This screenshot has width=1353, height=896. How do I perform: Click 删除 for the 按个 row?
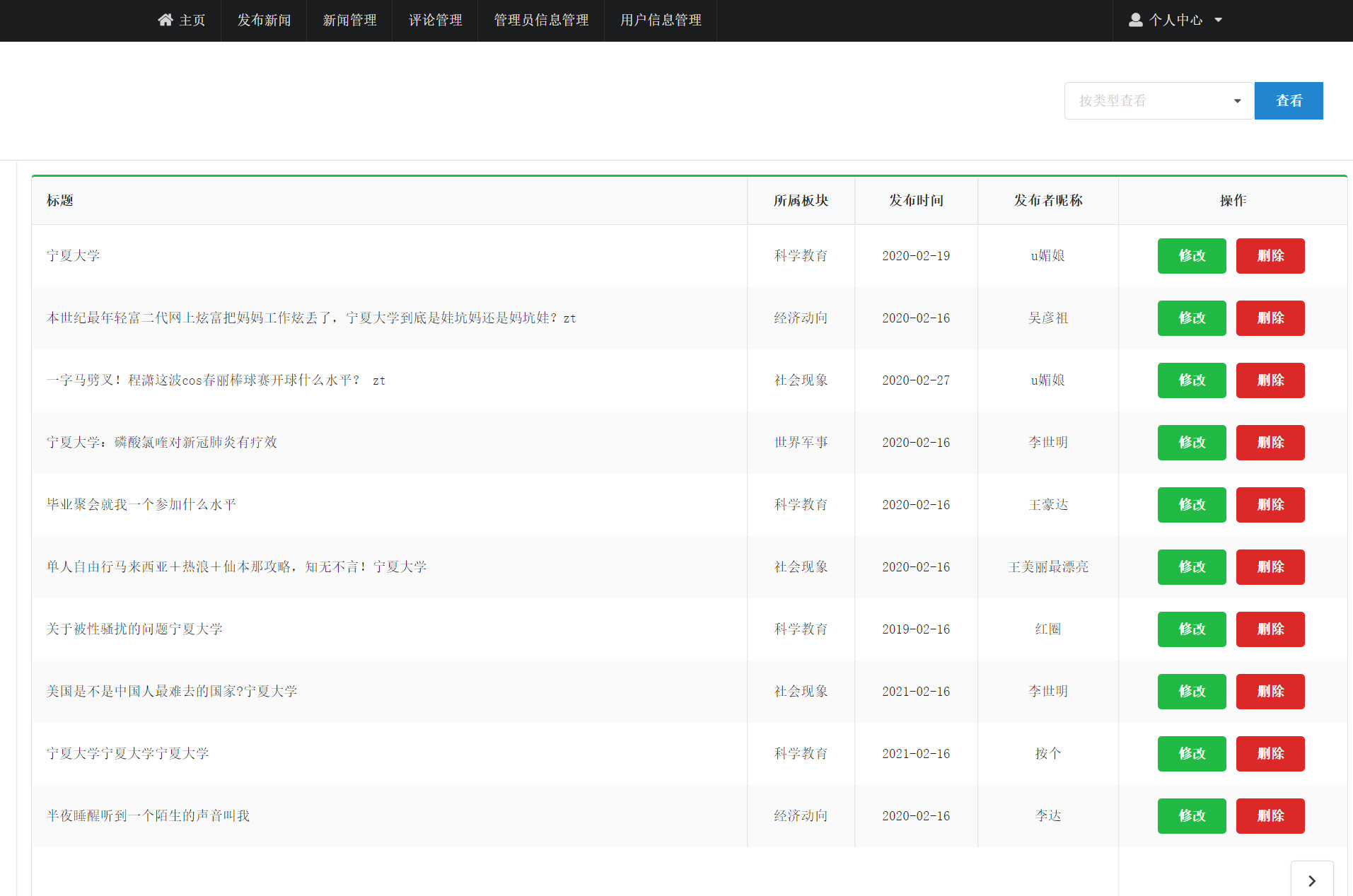1270,754
